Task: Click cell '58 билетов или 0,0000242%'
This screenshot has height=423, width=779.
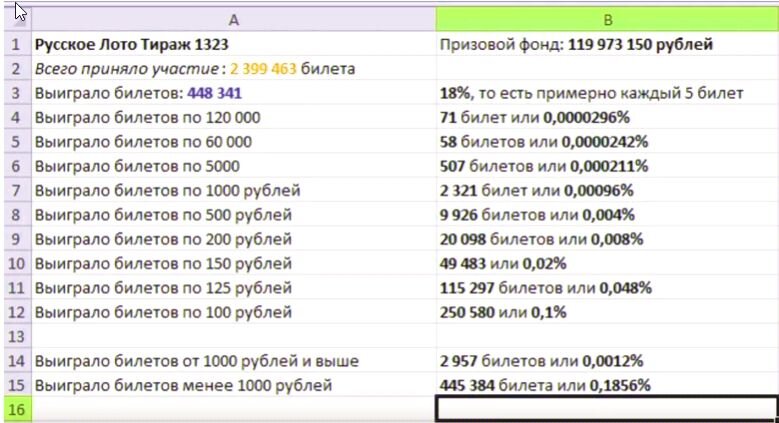Action: (x=607, y=142)
